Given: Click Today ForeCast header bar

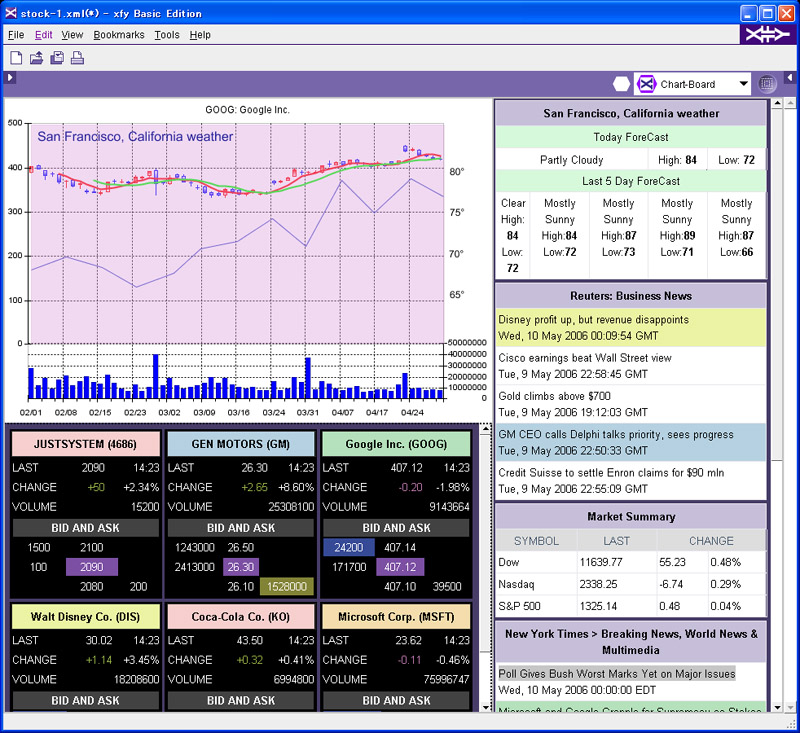Looking at the screenshot, I should tap(631, 137).
